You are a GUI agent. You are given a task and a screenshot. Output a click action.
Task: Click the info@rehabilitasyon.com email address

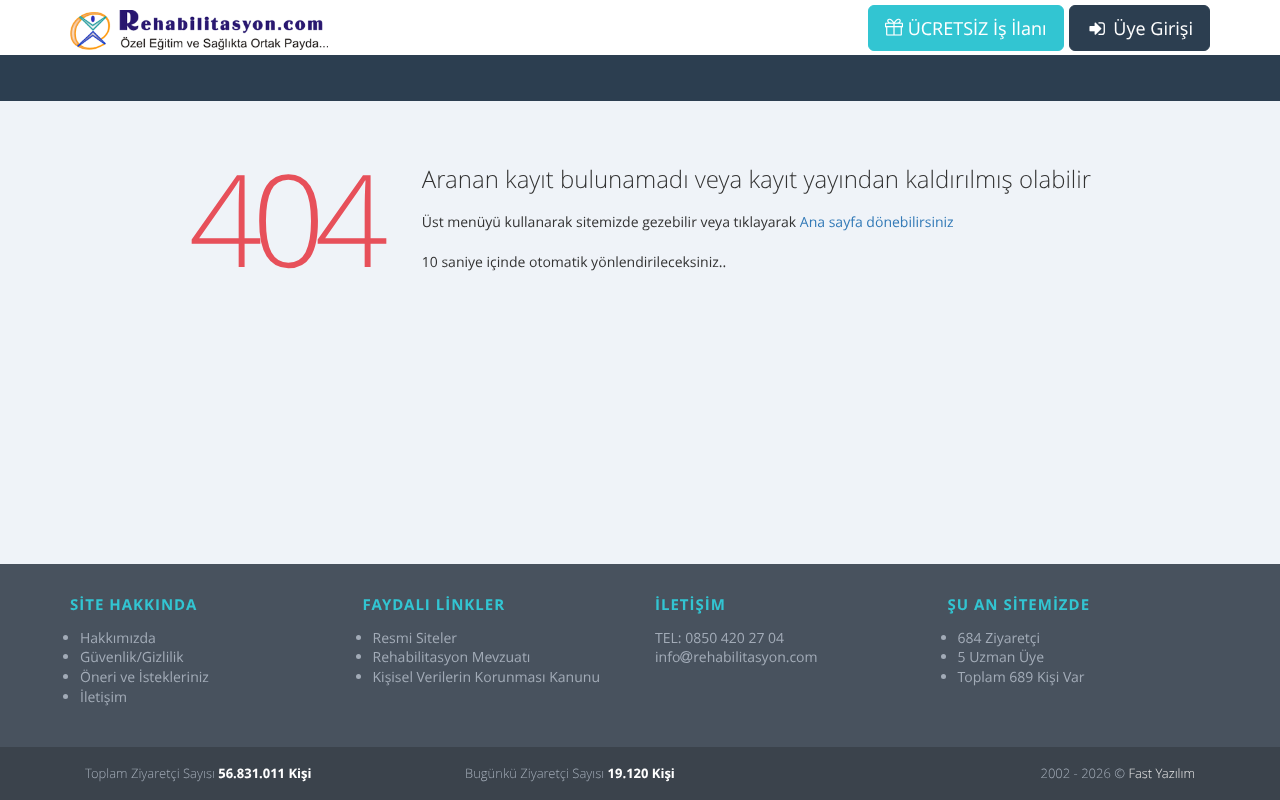click(736, 657)
